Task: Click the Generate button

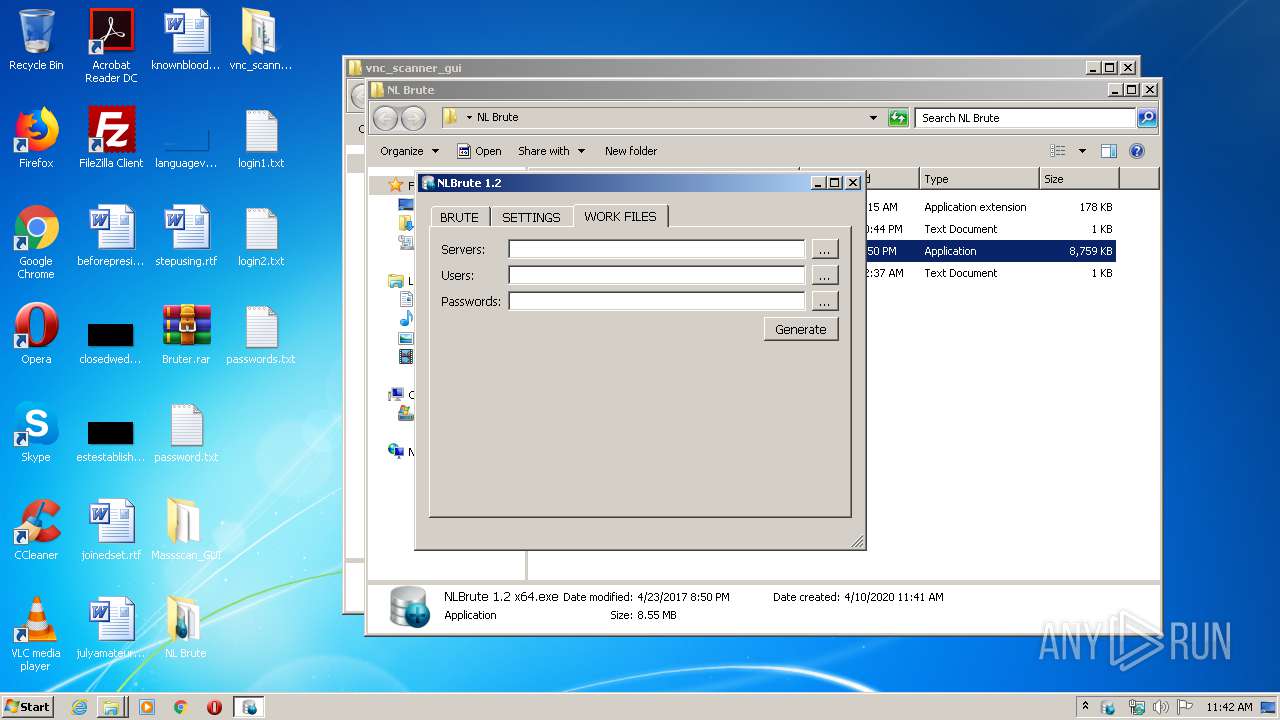Action: (801, 329)
